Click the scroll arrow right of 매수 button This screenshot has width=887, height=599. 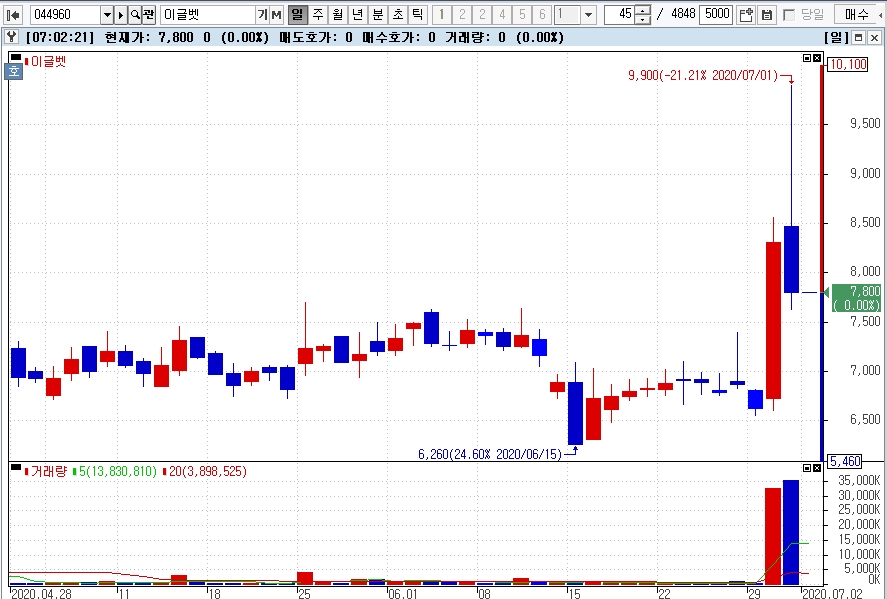883,15
